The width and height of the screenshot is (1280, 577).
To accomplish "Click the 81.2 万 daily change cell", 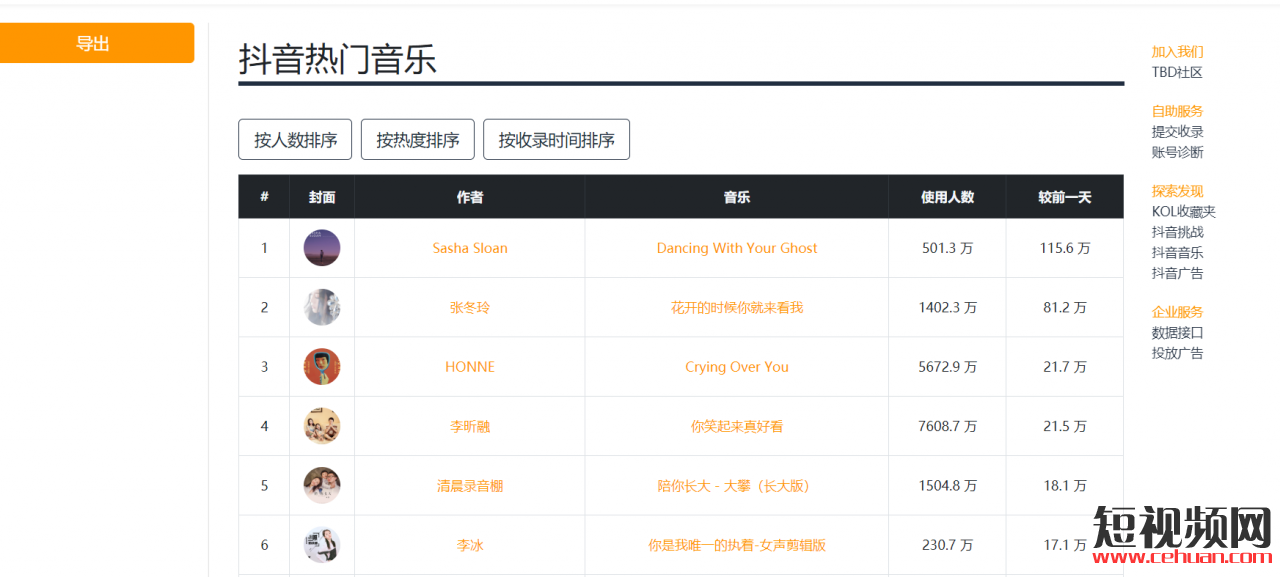I will (x=1065, y=307).
